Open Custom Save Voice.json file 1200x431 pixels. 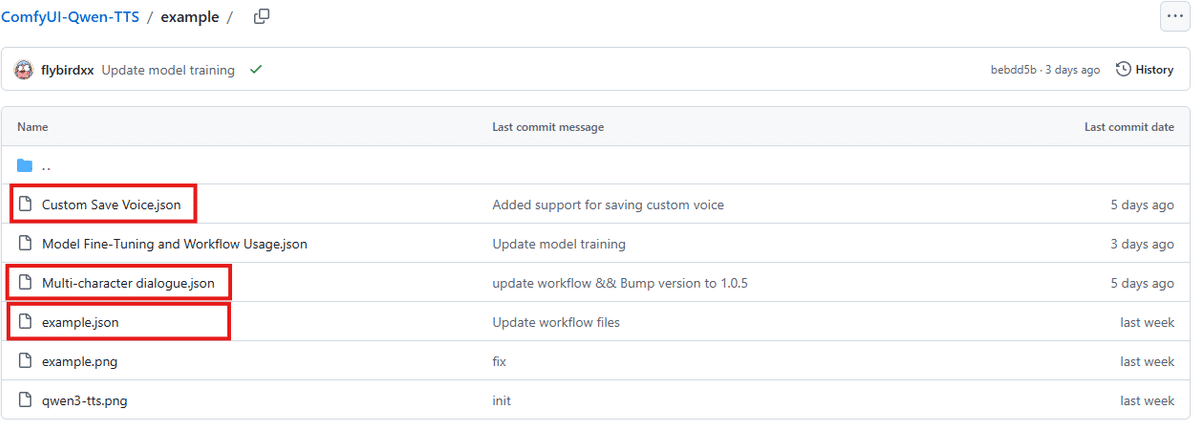[x=111, y=205]
